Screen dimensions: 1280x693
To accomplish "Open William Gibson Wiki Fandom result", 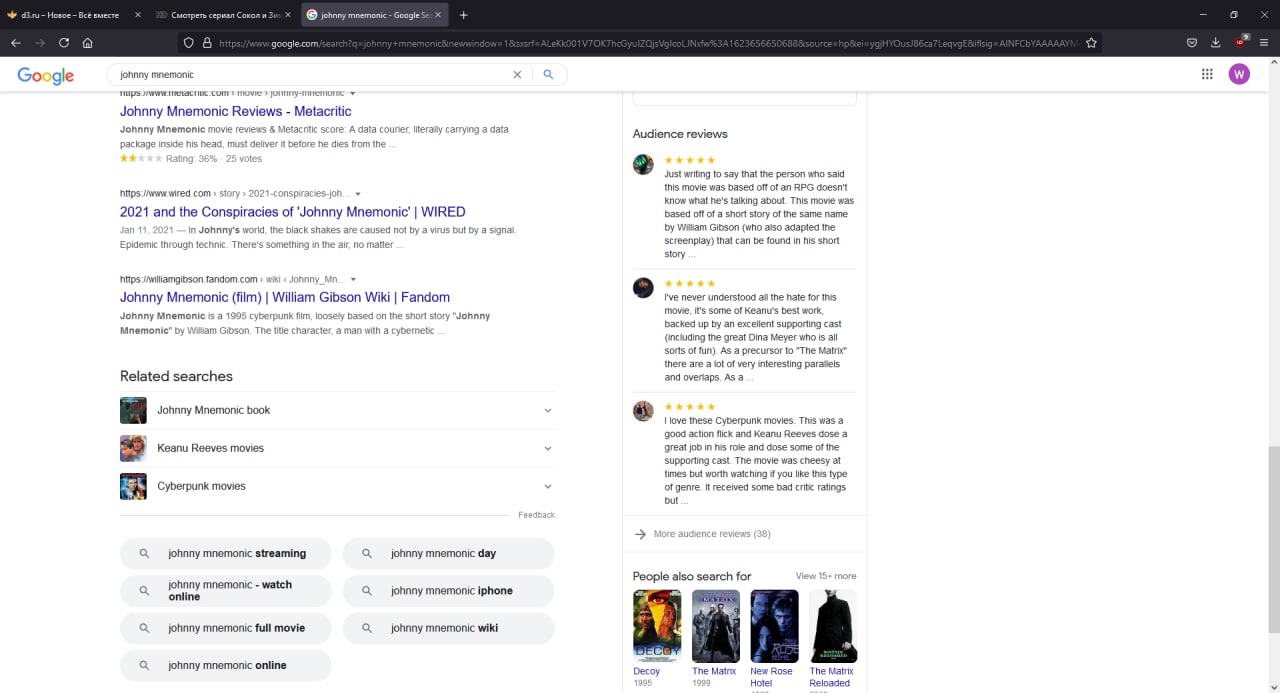I will coord(285,297).
